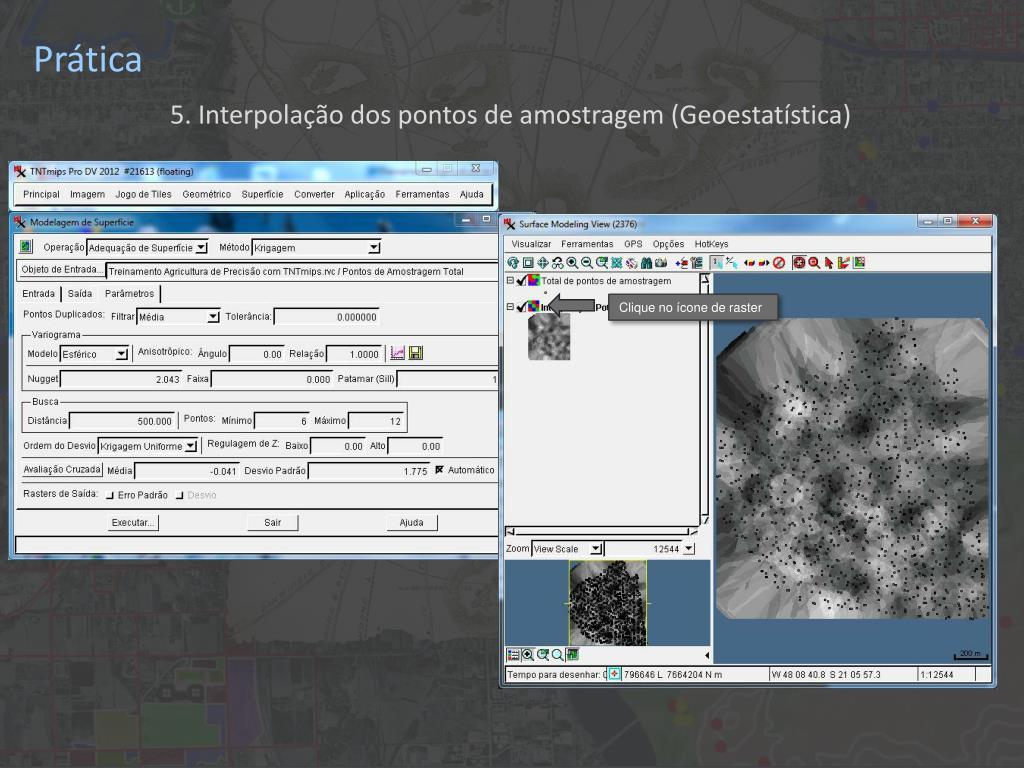Open the Jogo de Tiles menu
This screenshot has height=768, width=1024.
pyautogui.click(x=143, y=194)
